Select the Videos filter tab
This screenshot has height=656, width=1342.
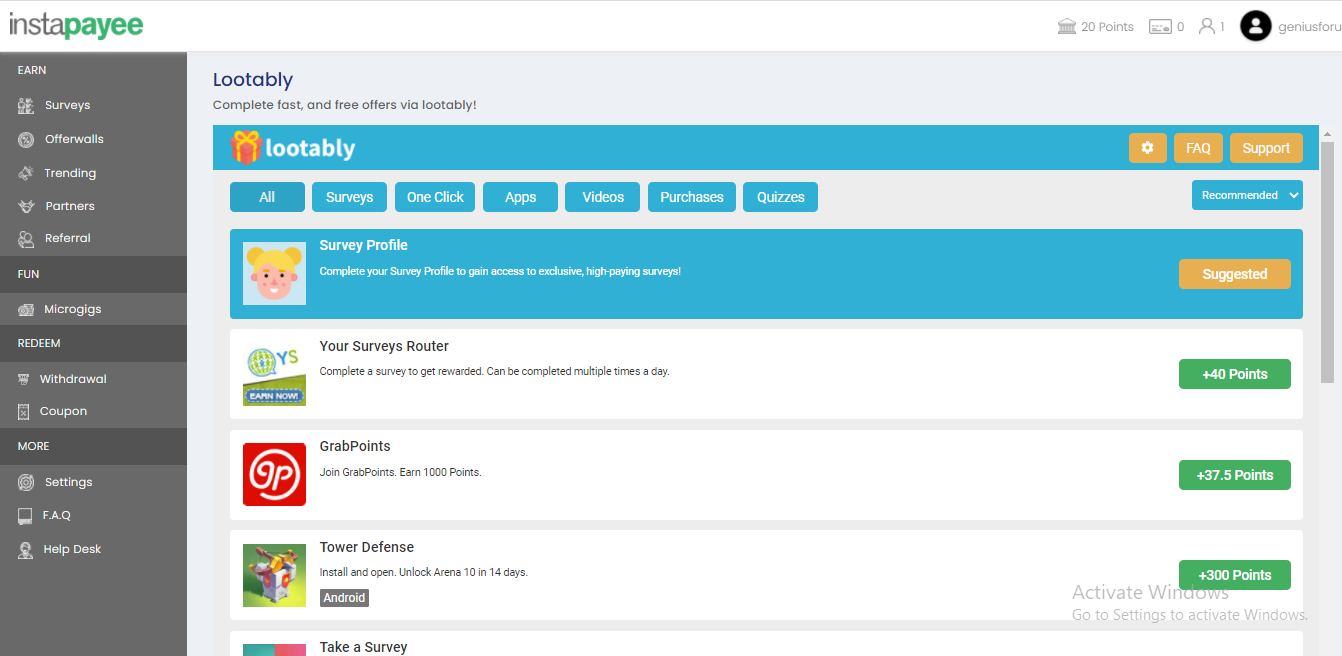[603, 197]
